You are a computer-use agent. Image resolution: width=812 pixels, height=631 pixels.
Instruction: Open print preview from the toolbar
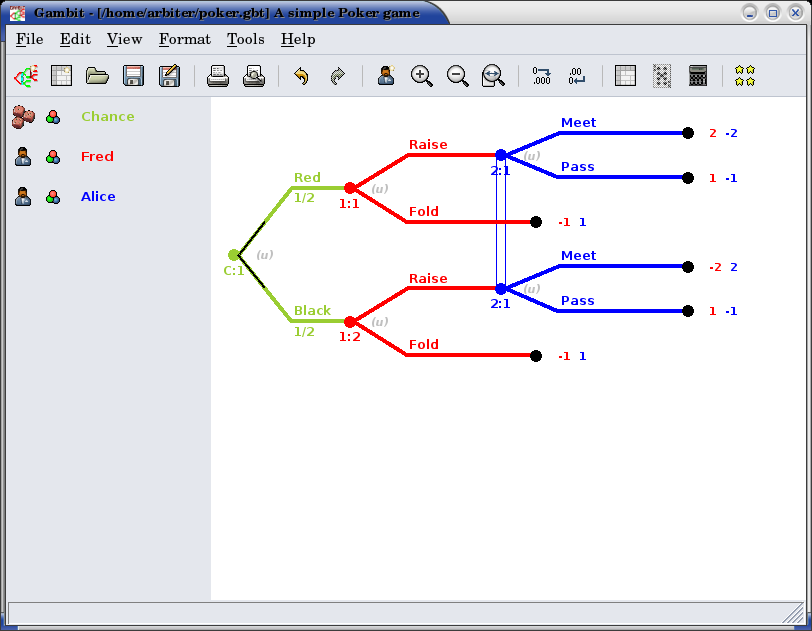[x=254, y=76]
